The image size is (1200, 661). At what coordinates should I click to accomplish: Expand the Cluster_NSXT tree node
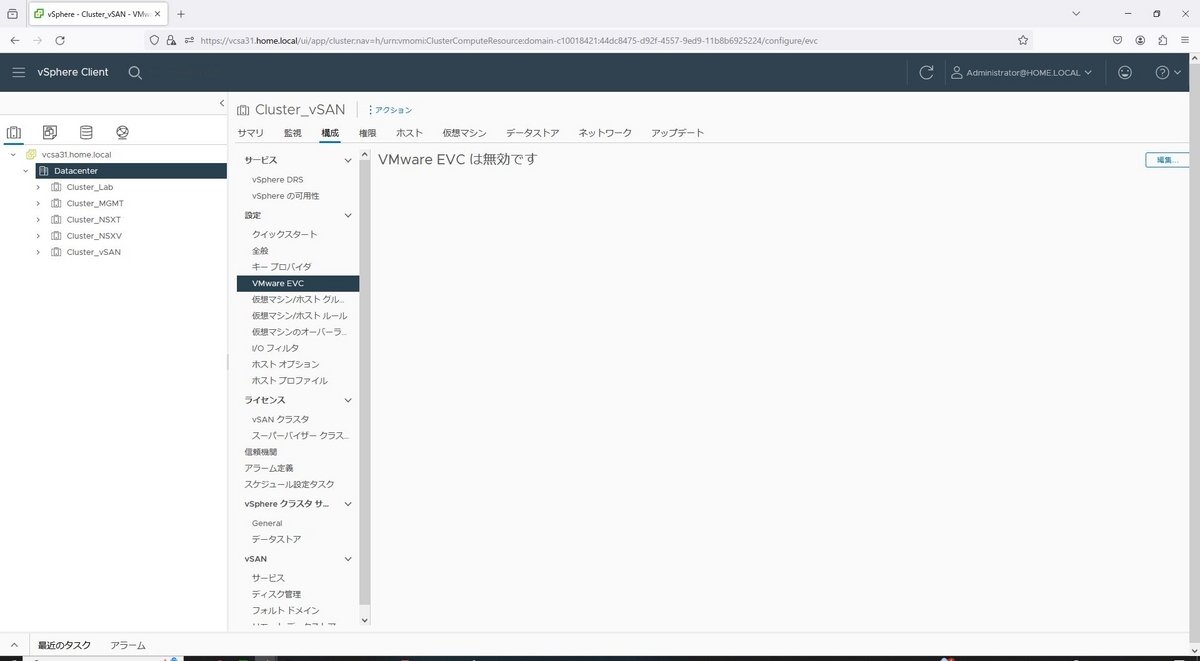(x=38, y=219)
